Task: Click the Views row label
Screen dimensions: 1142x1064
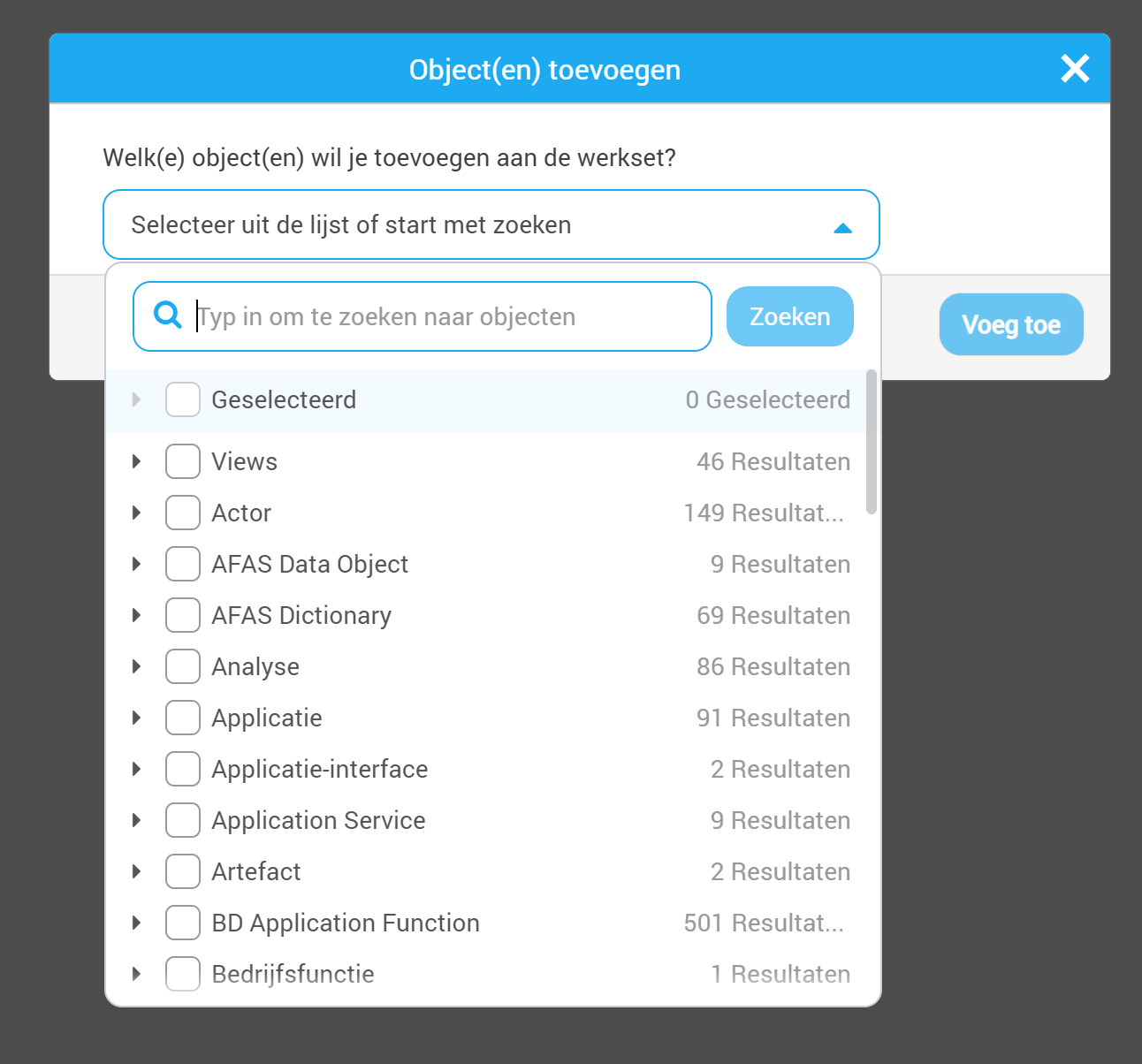Action: 244,461
